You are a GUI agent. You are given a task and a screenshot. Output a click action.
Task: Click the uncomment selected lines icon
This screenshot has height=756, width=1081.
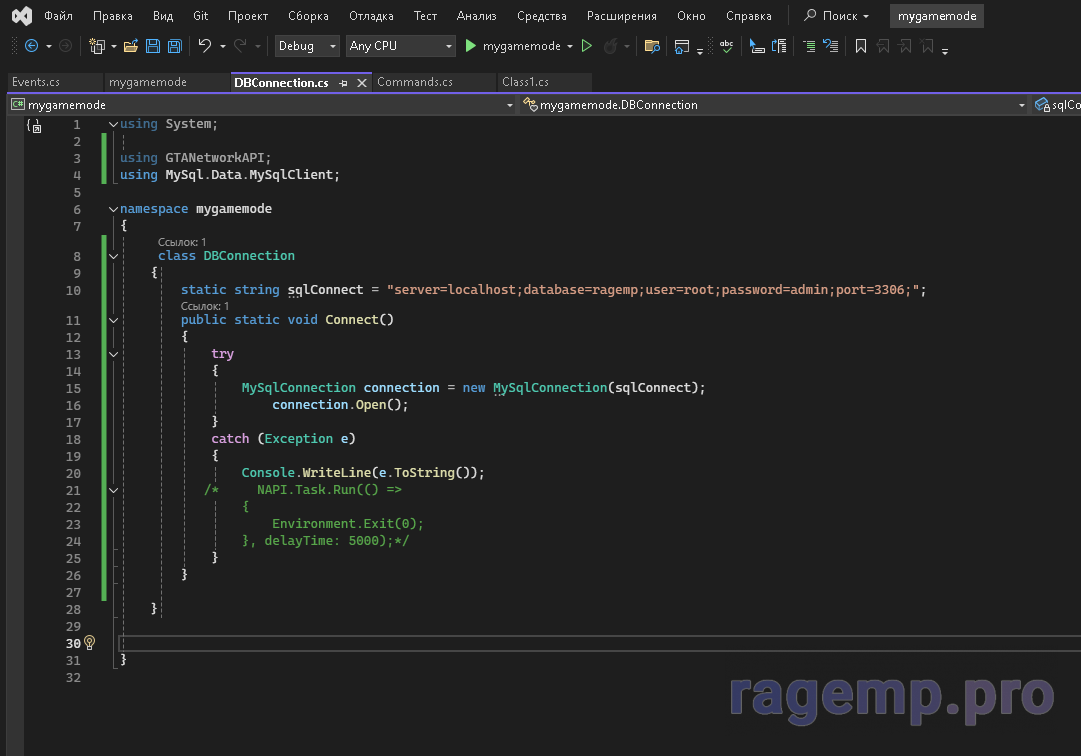pos(831,46)
